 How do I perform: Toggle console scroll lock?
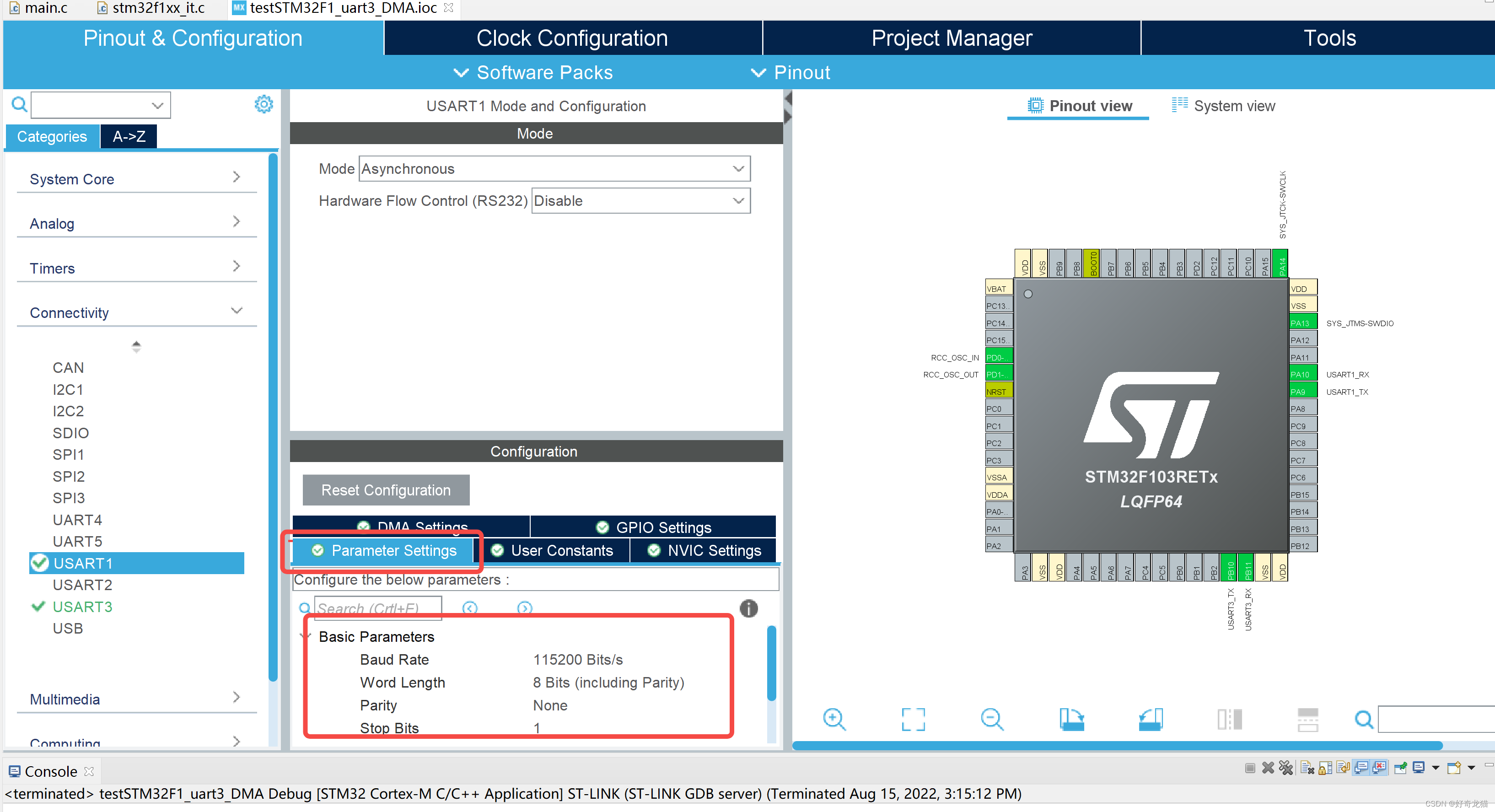point(1325,769)
